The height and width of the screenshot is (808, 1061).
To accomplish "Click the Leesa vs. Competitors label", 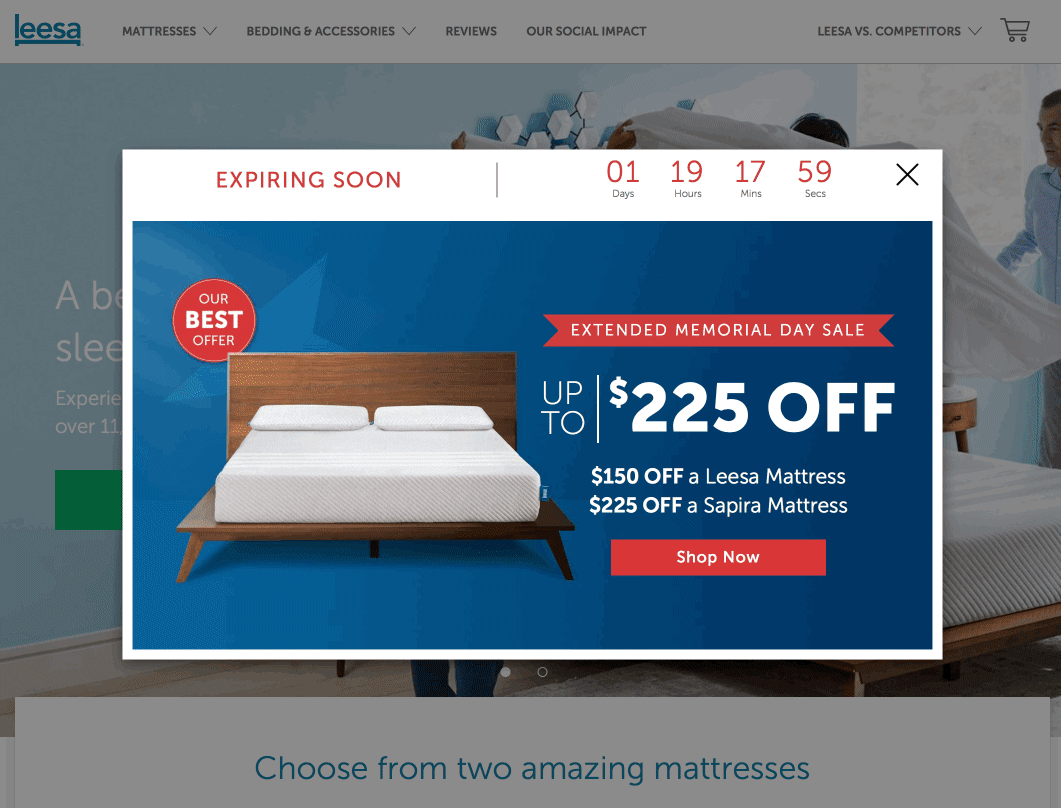I will (x=889, y=31).
